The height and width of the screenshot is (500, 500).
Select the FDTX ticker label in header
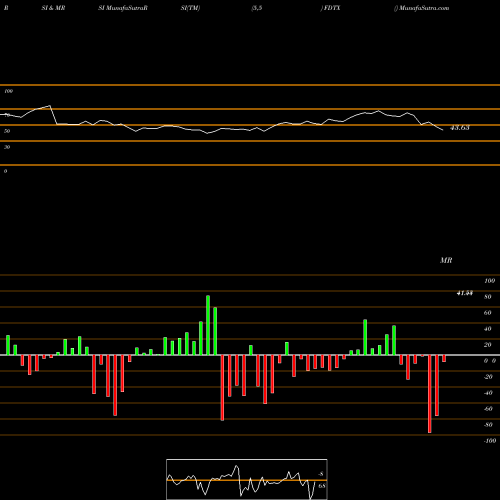pos(332,8)
